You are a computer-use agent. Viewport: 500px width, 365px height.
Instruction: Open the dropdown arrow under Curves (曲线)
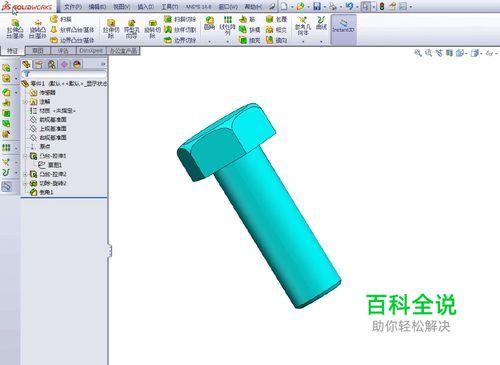click(321, 42)
